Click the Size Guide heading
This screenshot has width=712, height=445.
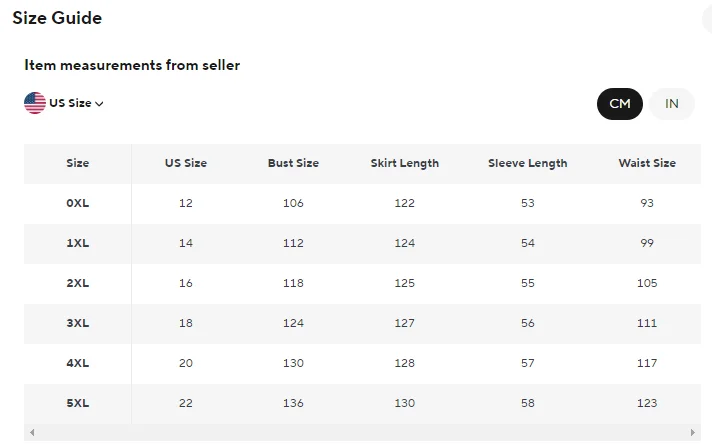point(57,18)
